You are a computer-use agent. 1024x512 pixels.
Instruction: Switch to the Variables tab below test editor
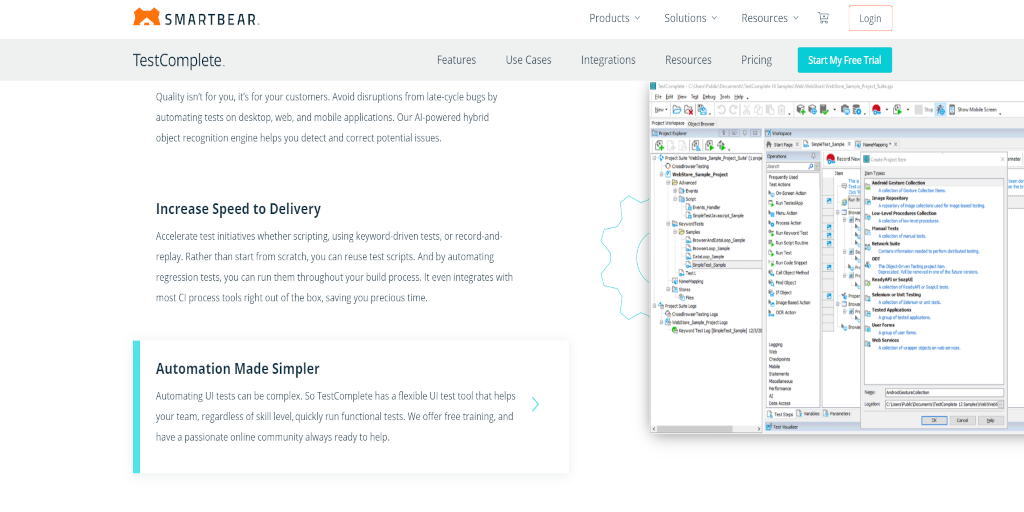coord(807,414)
